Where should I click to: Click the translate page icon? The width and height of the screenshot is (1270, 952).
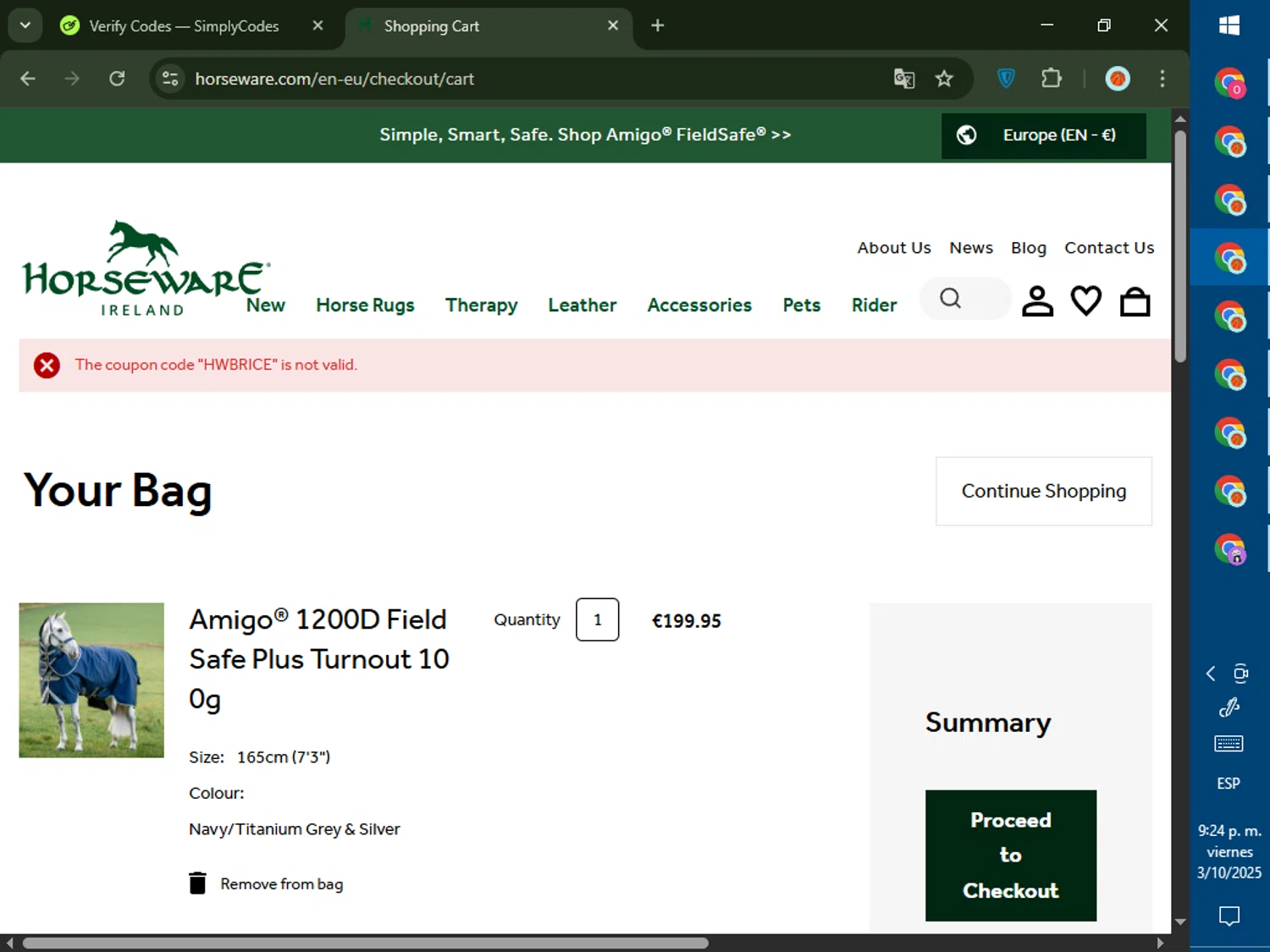point(904,79)
